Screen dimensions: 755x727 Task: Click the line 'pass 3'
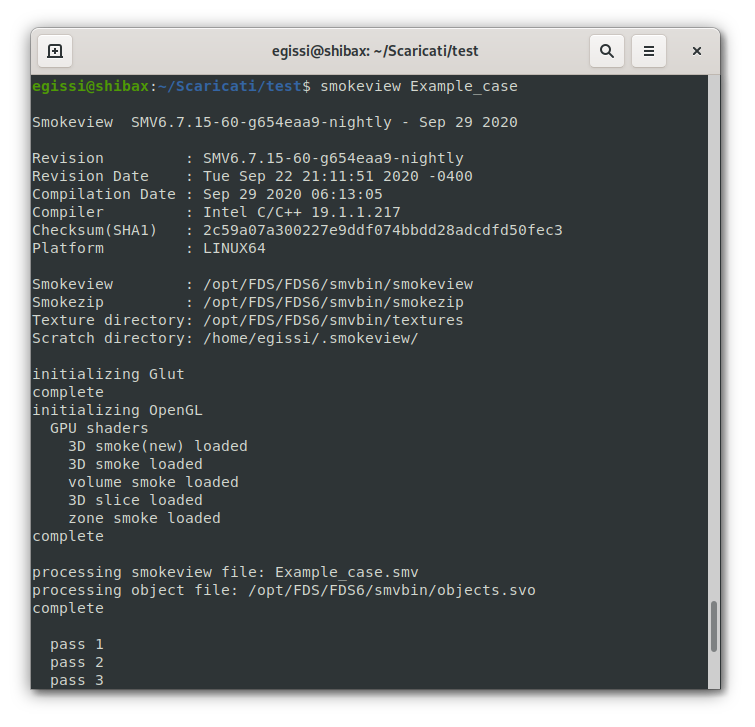[77, 680]
